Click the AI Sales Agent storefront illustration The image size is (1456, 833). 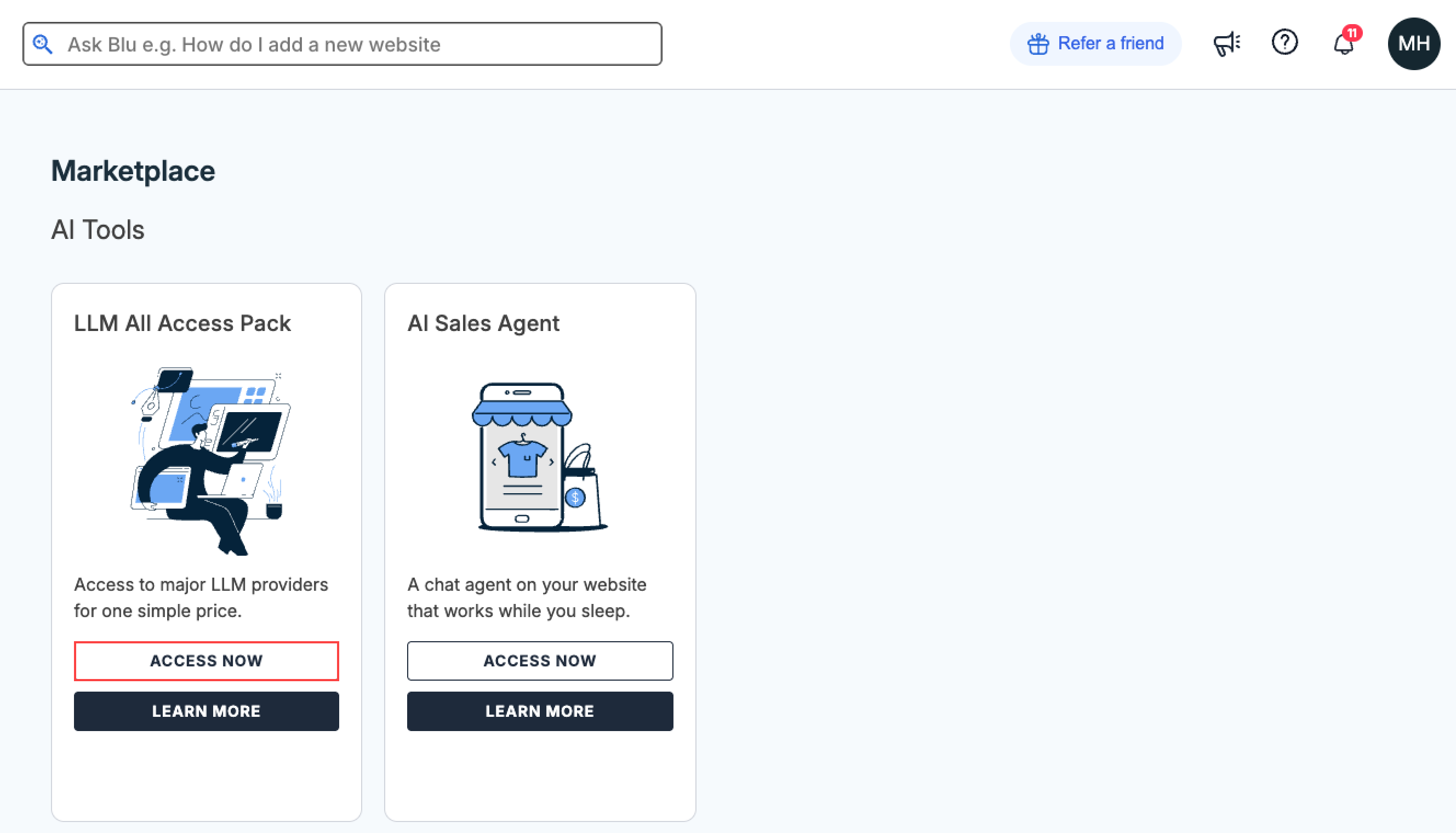pyautogui.click(x=539, y=458)
